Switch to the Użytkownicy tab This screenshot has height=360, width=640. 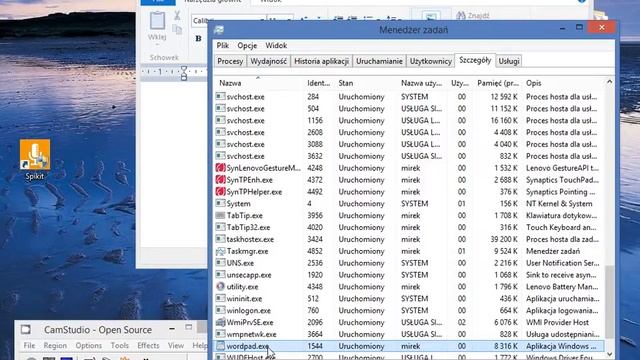point(431,61)
